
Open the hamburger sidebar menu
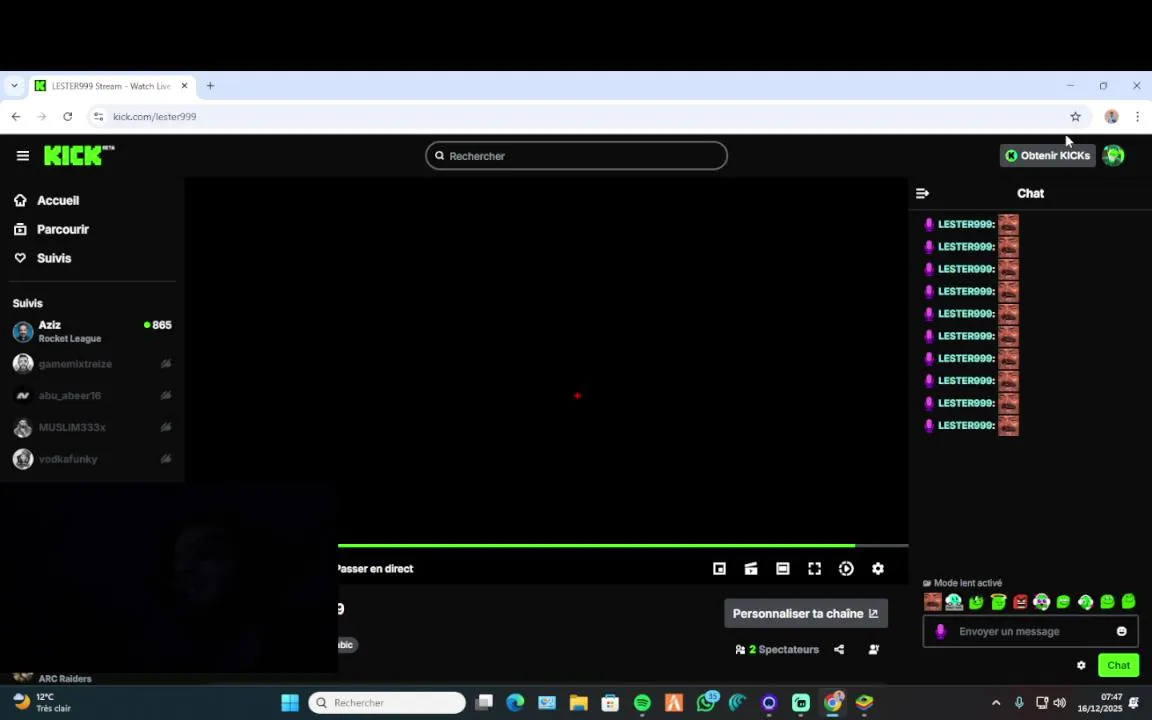click(x=23, y=156)
